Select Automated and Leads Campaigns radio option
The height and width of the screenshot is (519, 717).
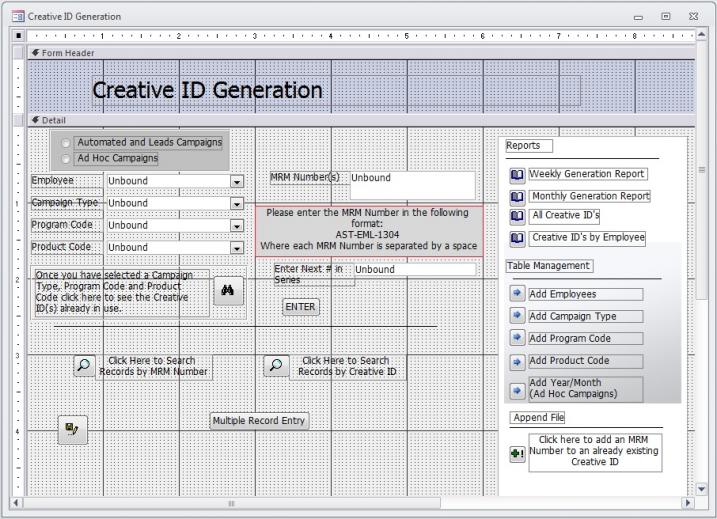pos(66,143)
